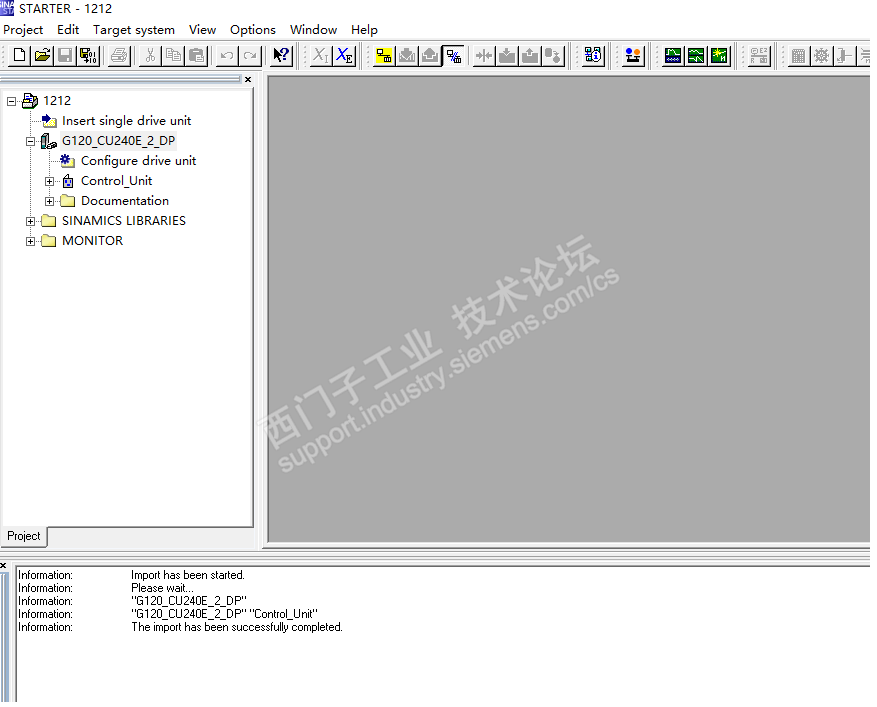Screen dimensions: 877x707
Task: Open the device trace icon
Action: point(673,55)
